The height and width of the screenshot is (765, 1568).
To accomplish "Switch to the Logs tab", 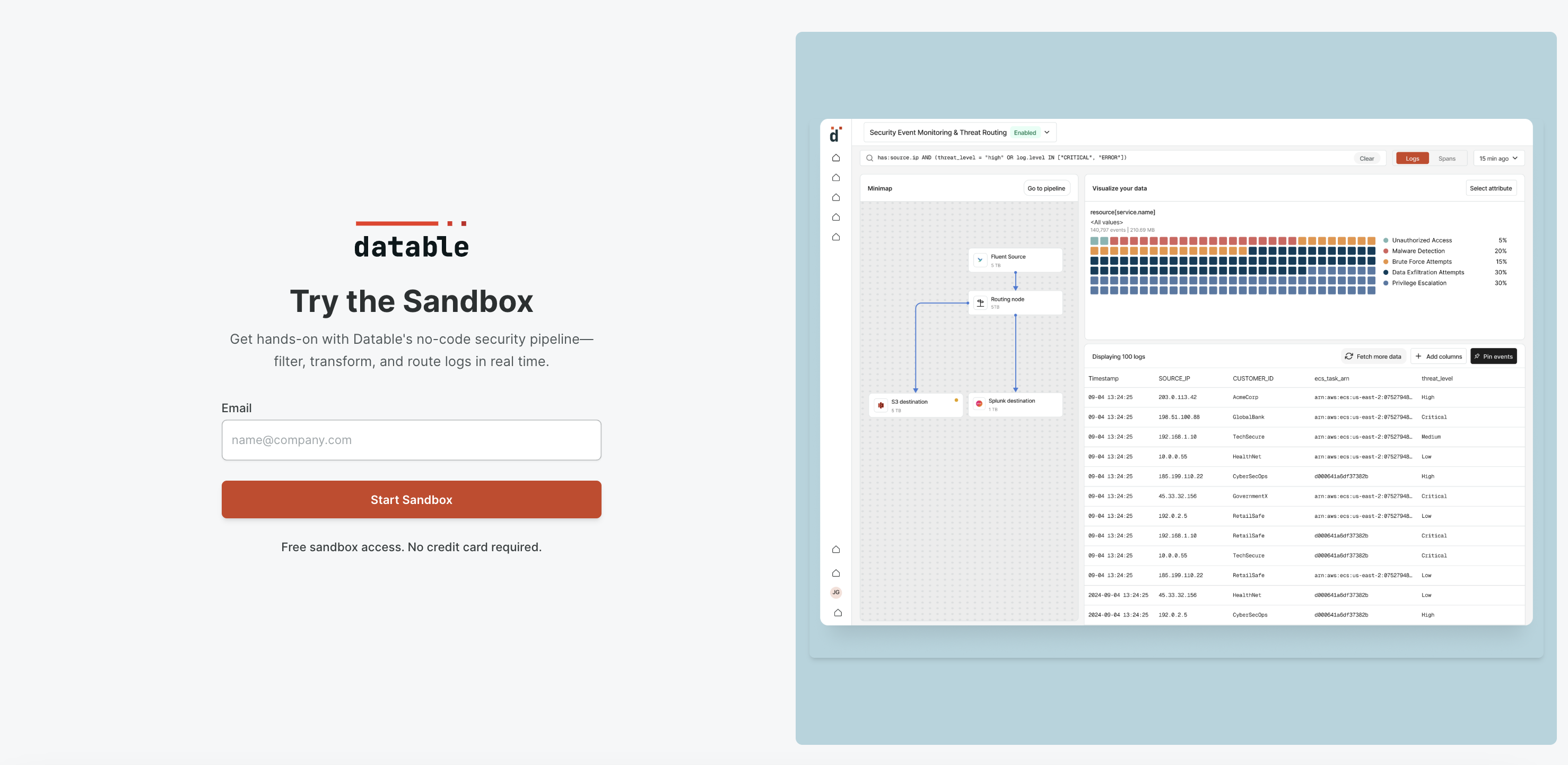I will coord(1412,158).
